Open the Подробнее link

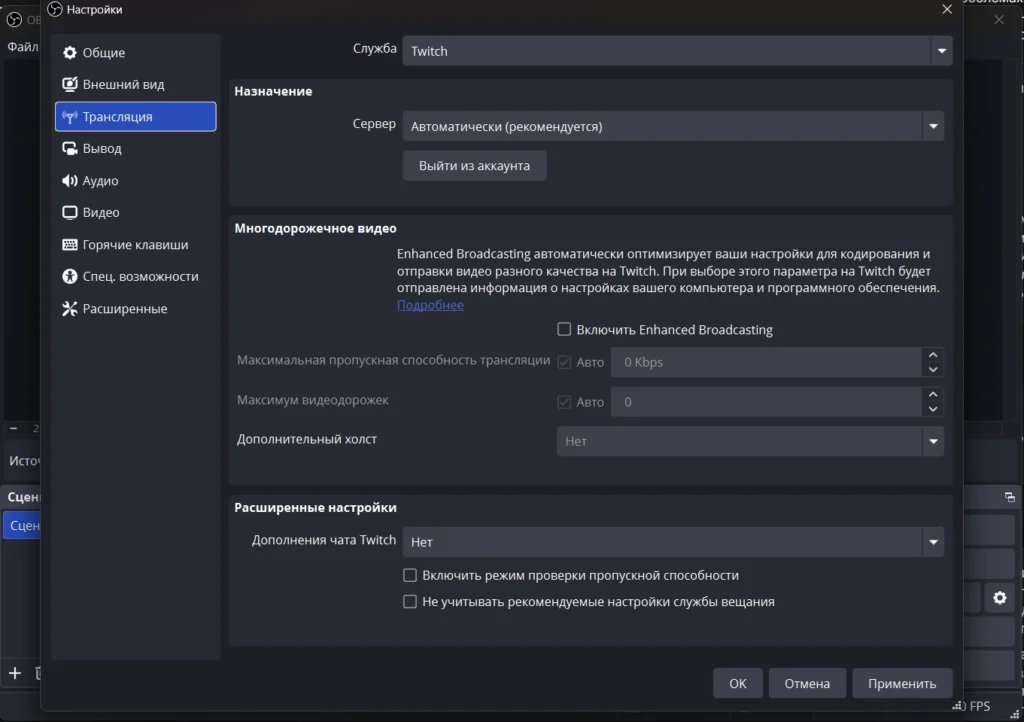pyautogui.click(x=430, y=305)
